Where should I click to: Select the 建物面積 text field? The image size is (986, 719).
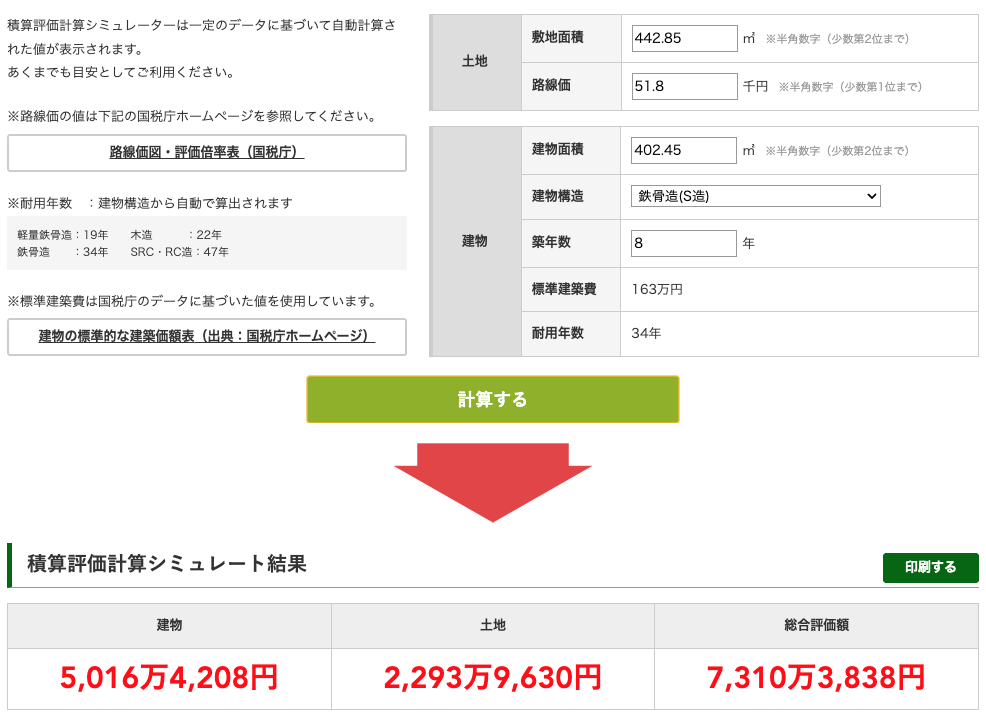coord(684,150)
